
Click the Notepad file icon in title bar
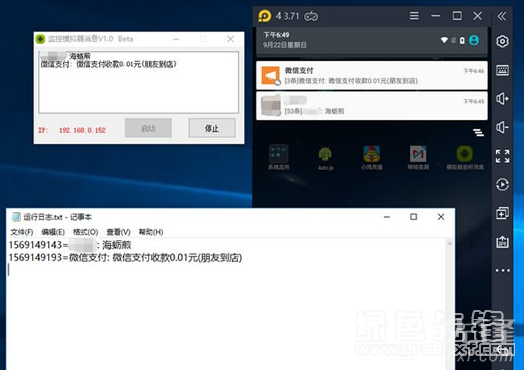(16, 217)
